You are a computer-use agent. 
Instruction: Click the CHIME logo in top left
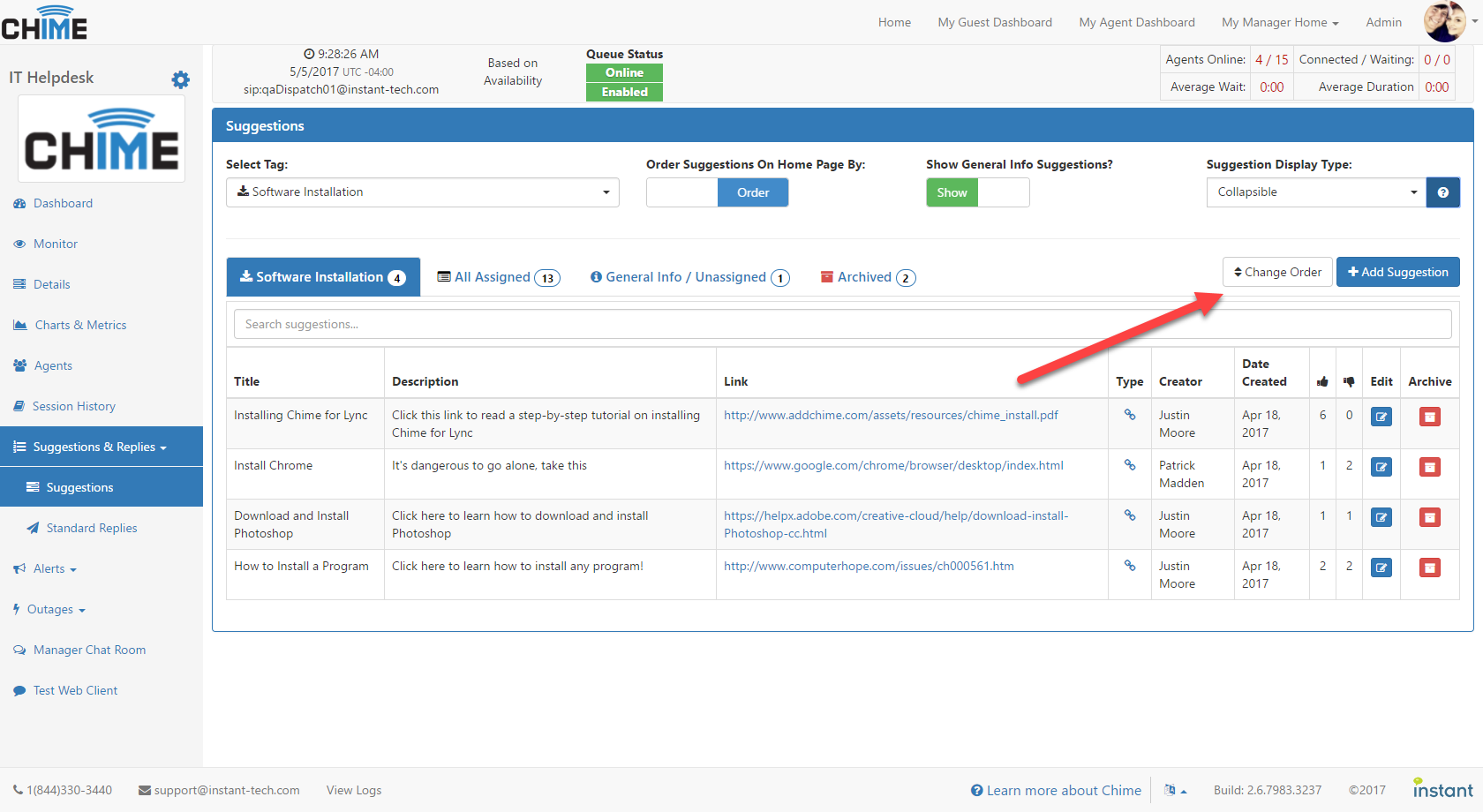pos(44,23)
